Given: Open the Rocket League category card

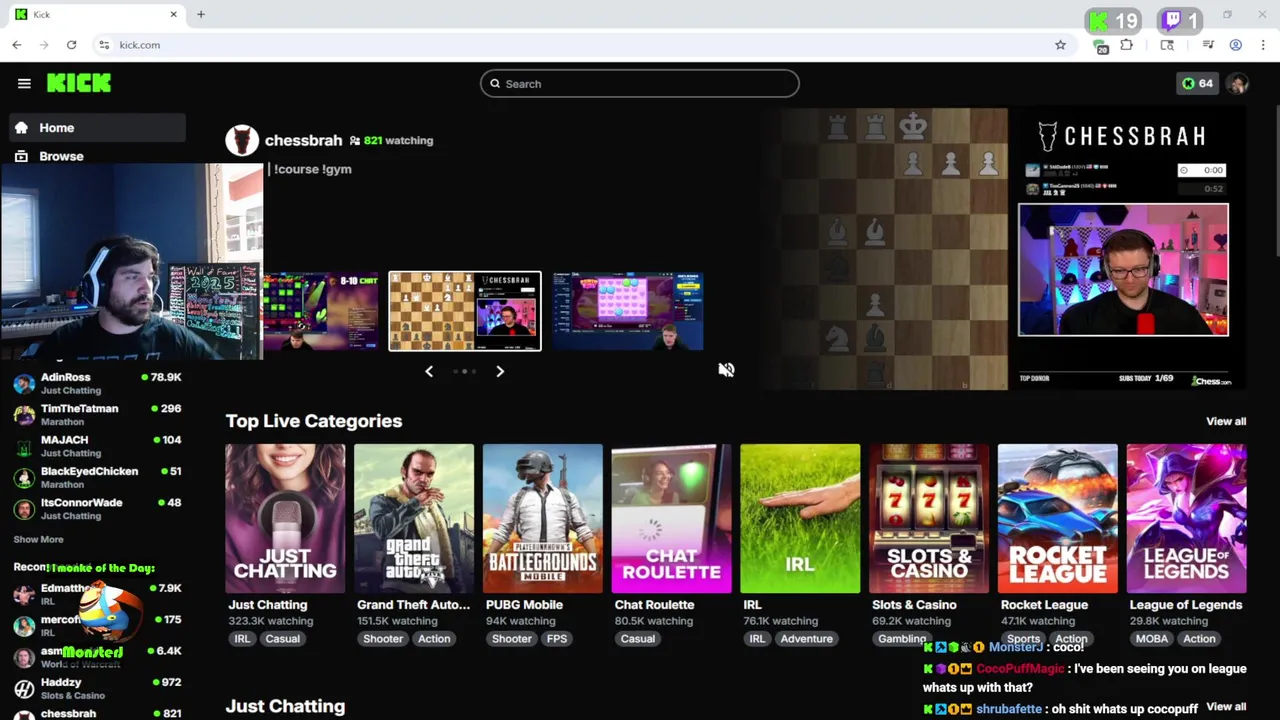Looking at the screenshot, I should tap(1057, 519).
